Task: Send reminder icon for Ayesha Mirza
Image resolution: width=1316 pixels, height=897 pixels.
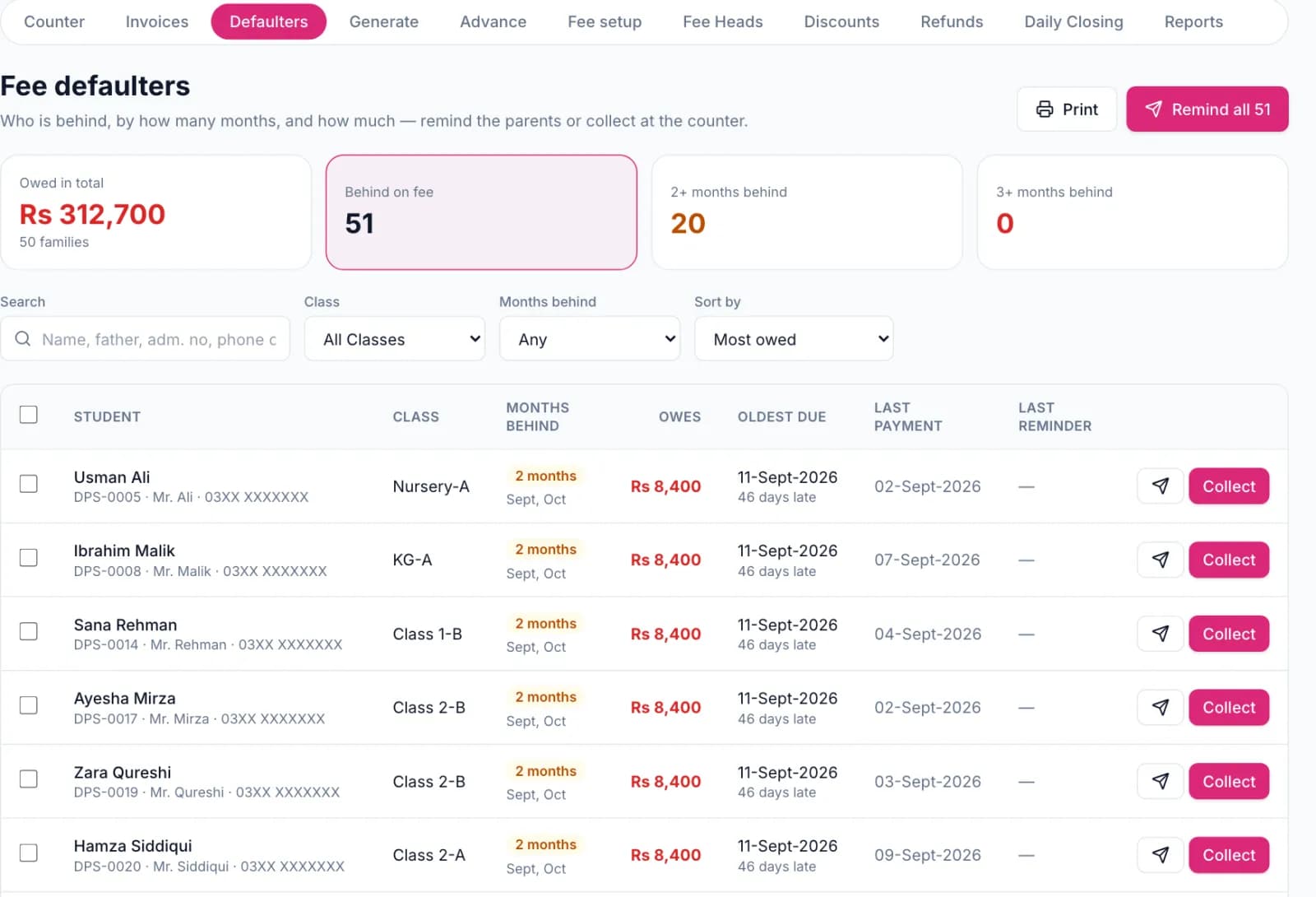Action: click(x=1160, y=707)
